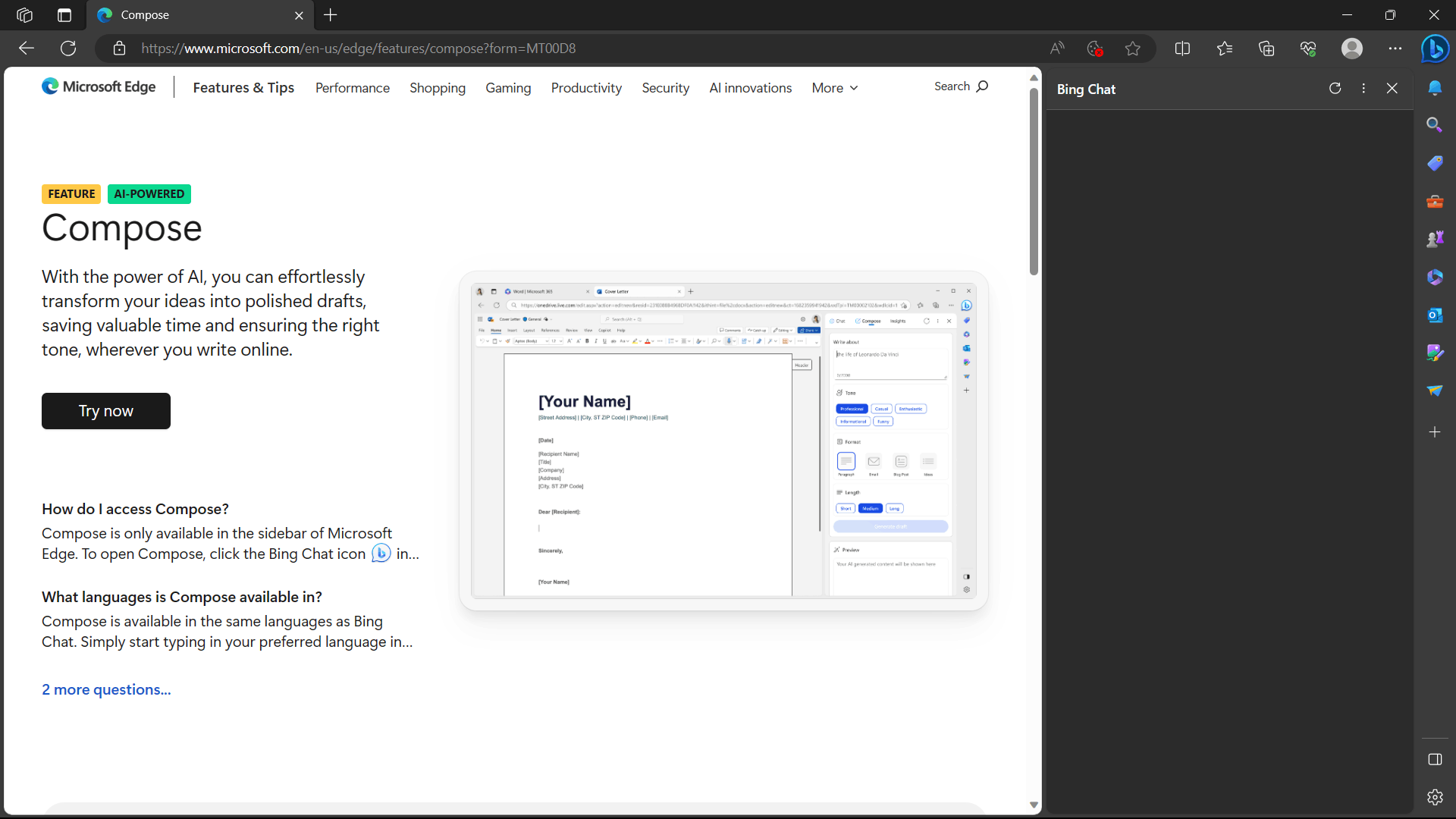Open the tab actions menu

coord(64,15)
